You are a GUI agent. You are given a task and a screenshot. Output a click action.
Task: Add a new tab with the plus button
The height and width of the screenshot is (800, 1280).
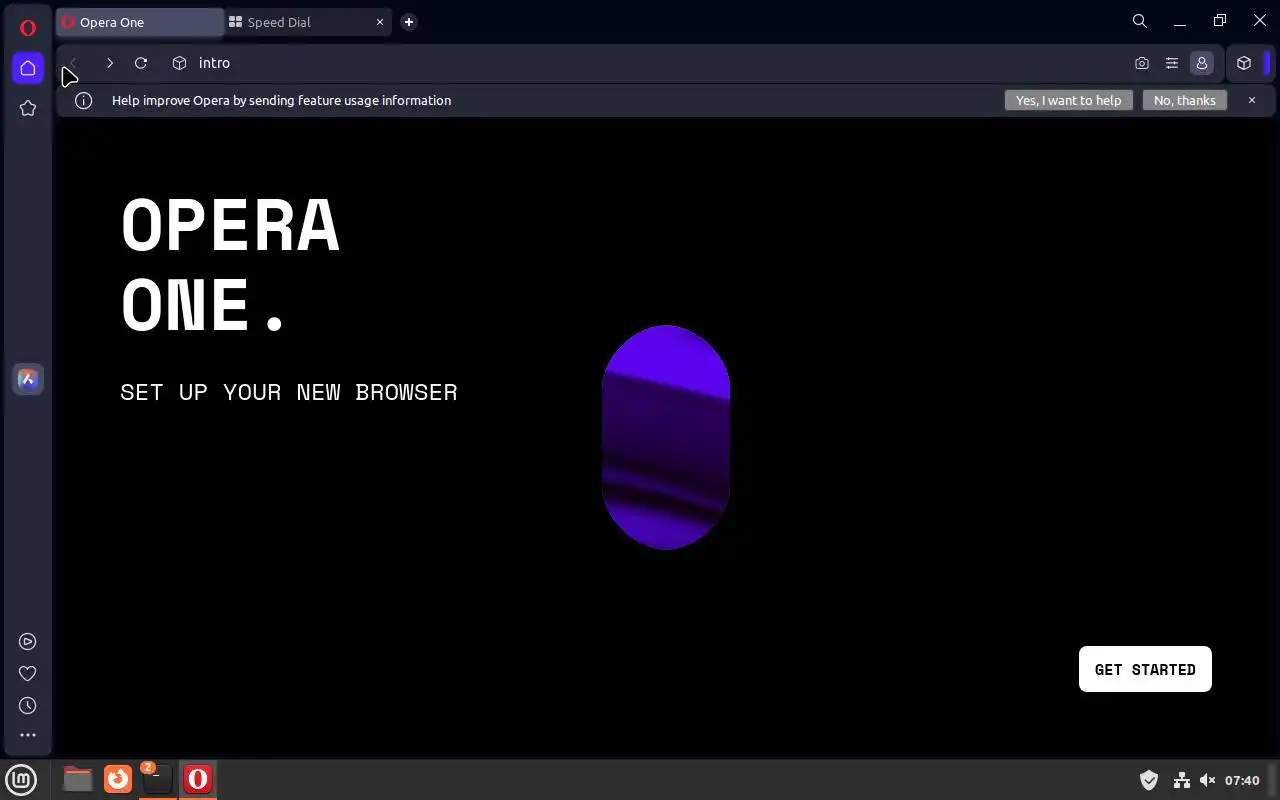tap(409, 22)
